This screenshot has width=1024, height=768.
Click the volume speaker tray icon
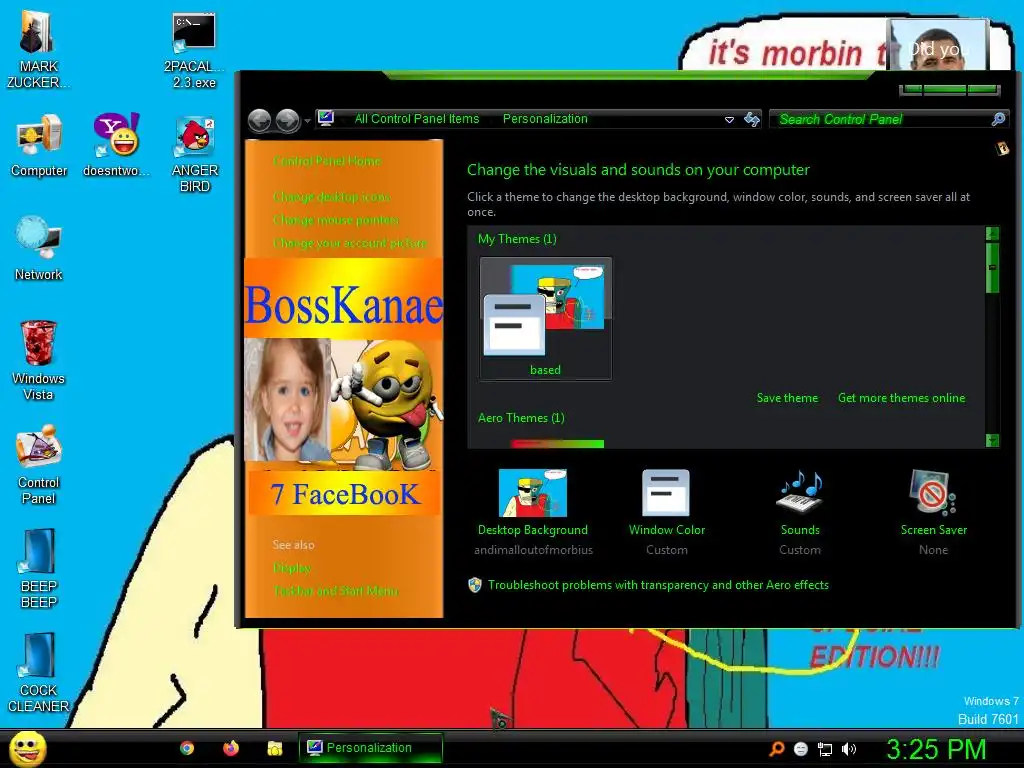tap(848, 749)
